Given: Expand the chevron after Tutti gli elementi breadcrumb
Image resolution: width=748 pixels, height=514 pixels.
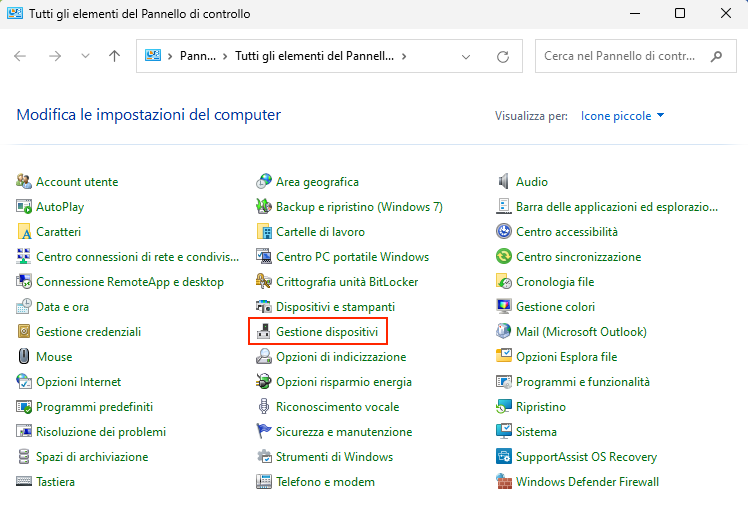Looking at the screenshot, I should pyautogui.click(x=404, y=57).
